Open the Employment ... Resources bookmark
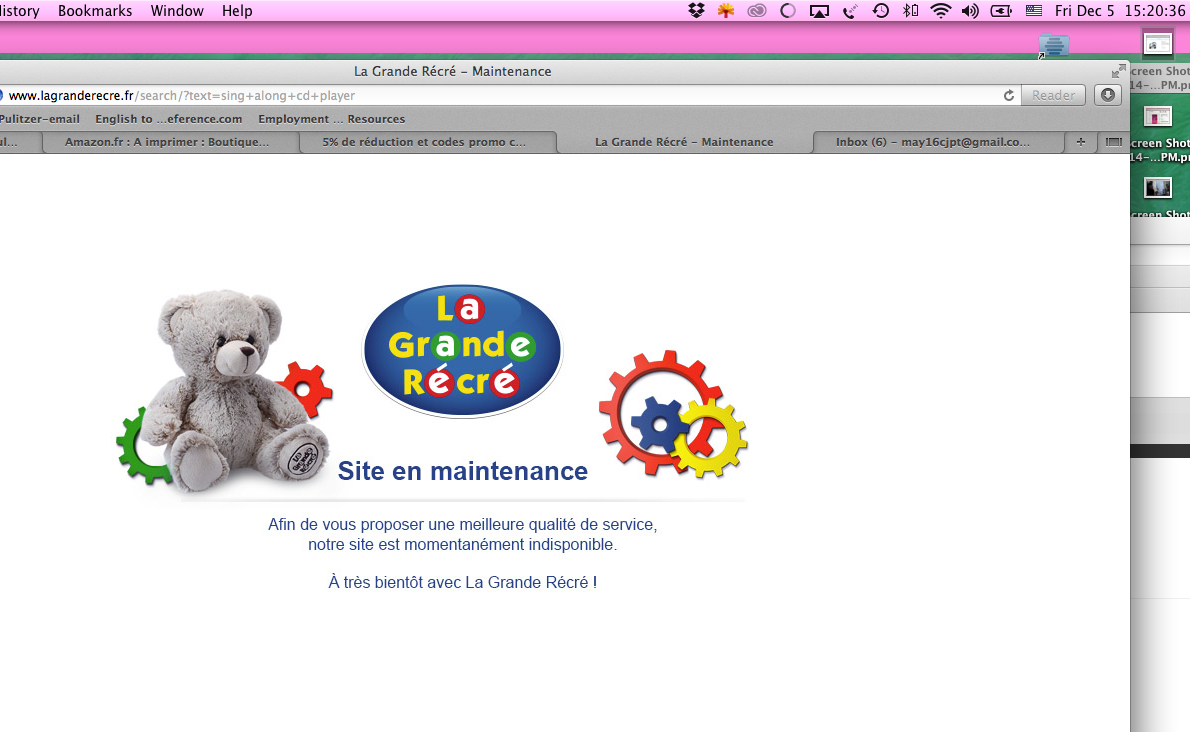 click(x=332, y=119)
